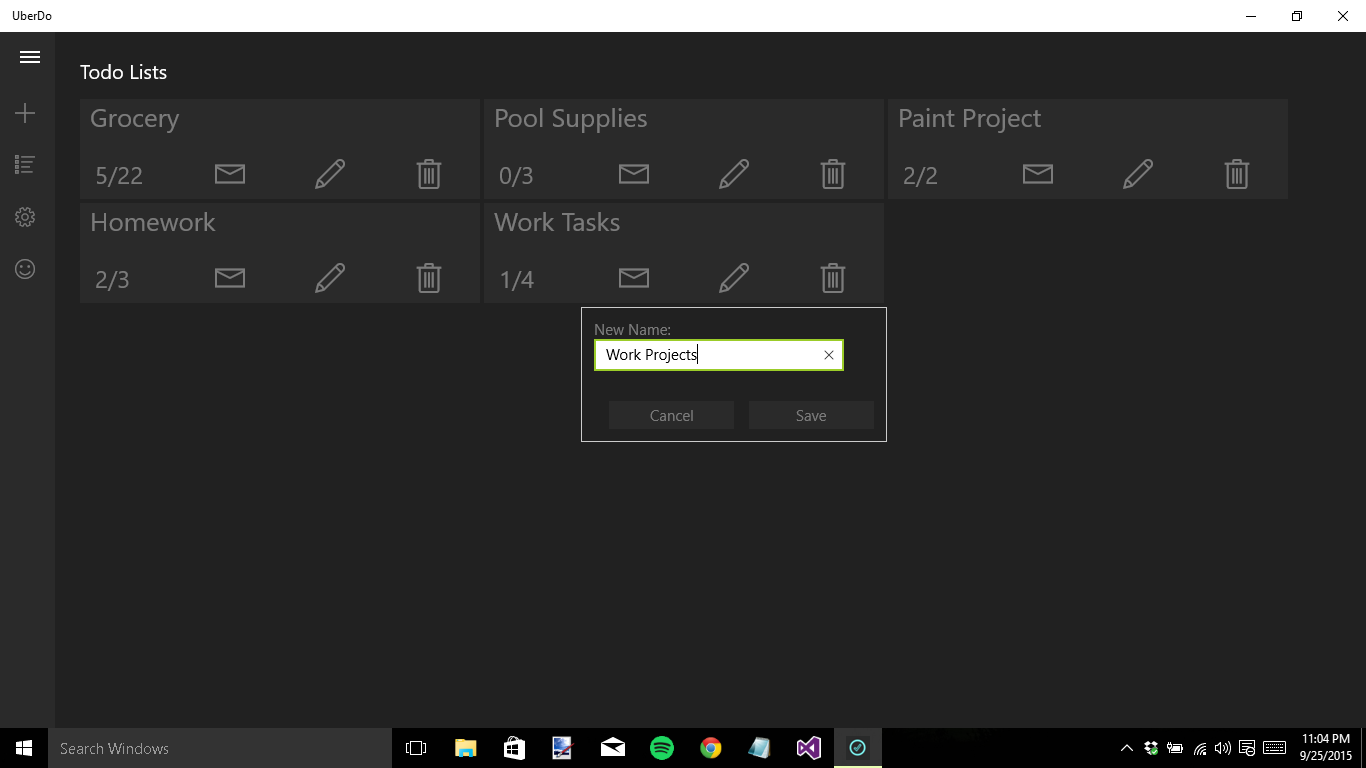1366x768 pixels.
Task: Email the Work Tasks list
Action: (634, 277)
